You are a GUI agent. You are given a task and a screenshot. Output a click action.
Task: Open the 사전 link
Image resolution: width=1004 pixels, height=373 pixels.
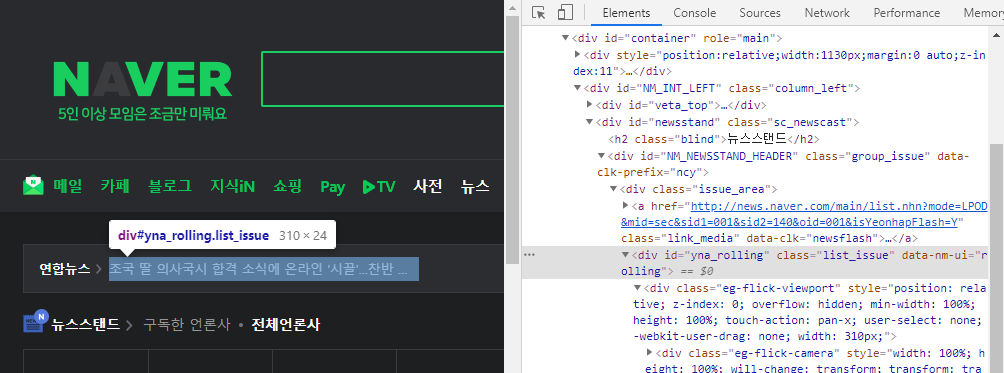click(428, 186)
